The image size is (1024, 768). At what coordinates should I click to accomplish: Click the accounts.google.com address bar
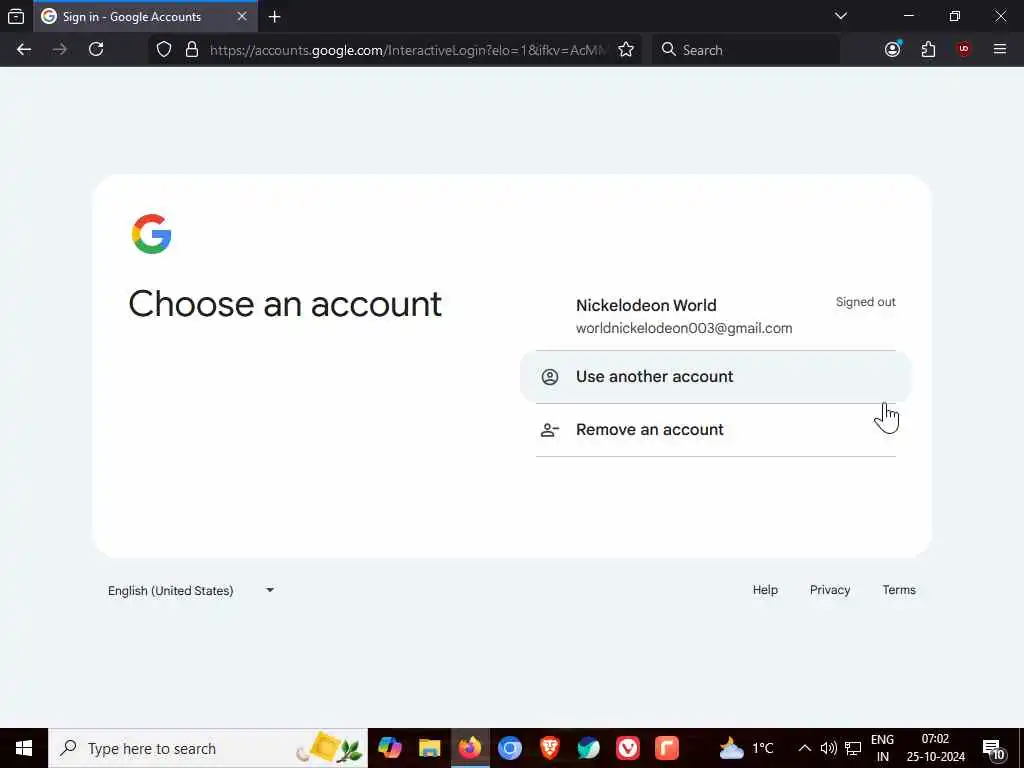[408, 50]
